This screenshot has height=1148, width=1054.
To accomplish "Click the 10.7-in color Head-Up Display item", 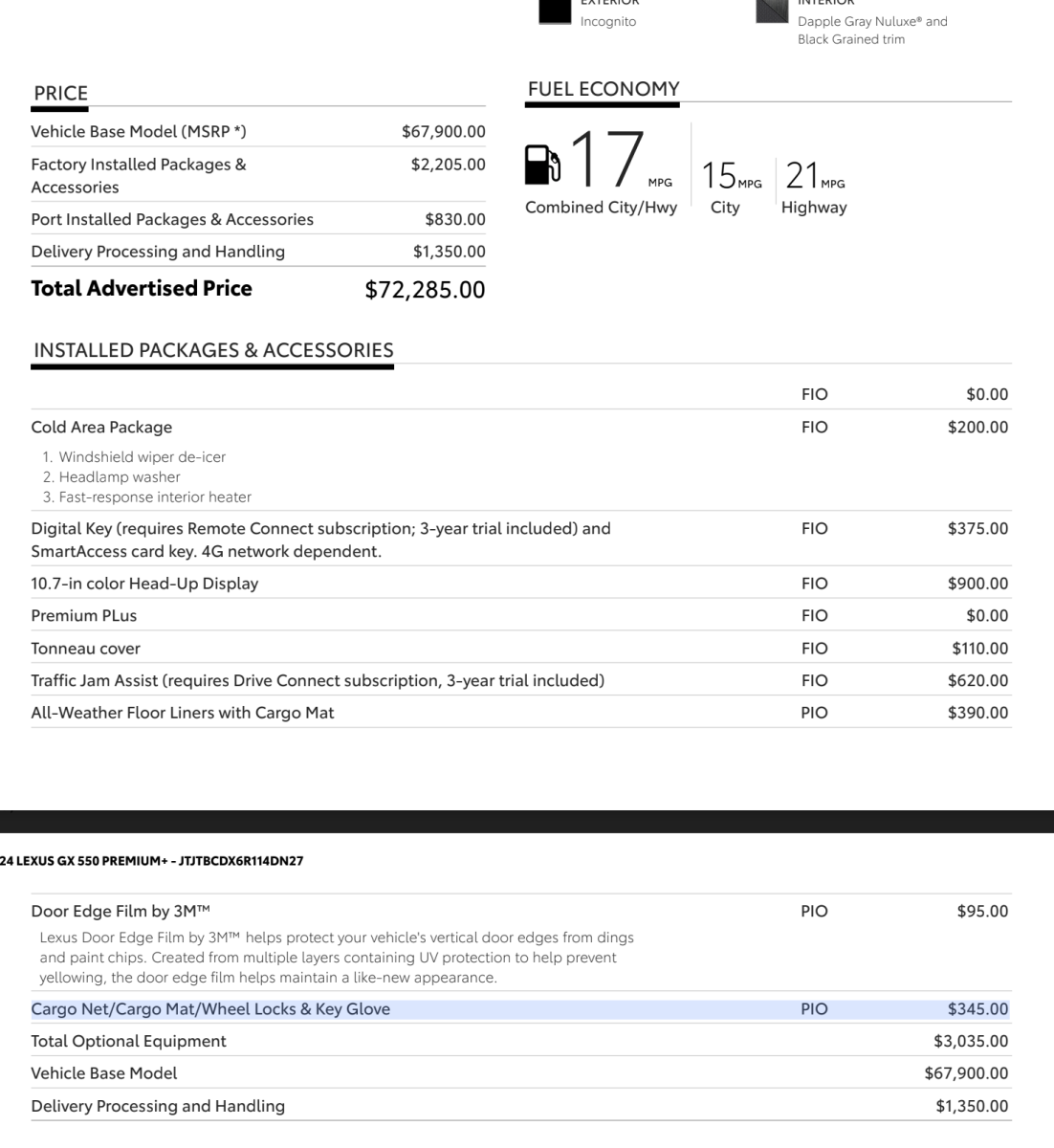I will (144, 584).
